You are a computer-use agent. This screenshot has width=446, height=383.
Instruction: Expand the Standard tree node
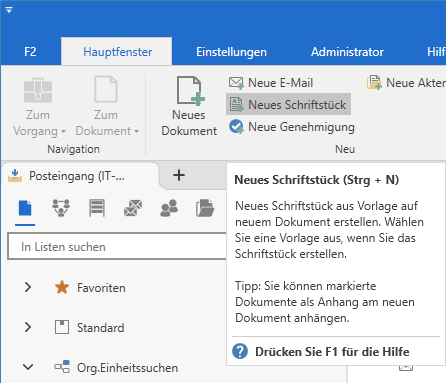point(28,327)
